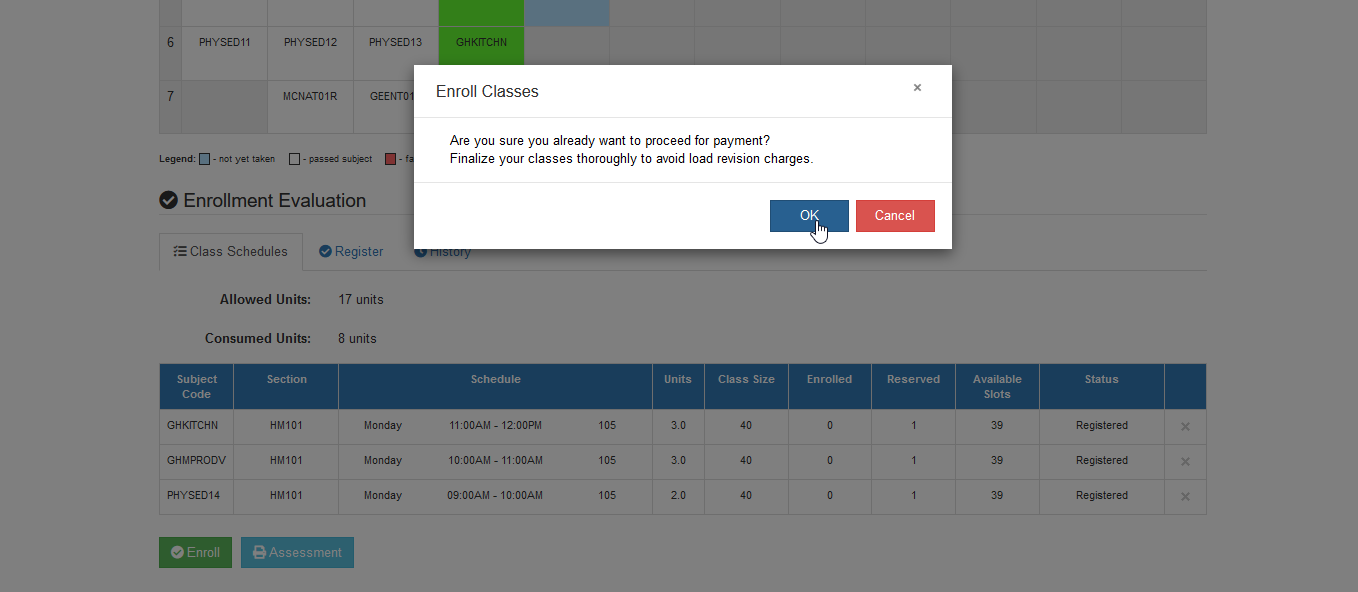Screen dimensions: 1358x592
Task: Switch to the Class Schedules tab
Action: tap(230, 251)
